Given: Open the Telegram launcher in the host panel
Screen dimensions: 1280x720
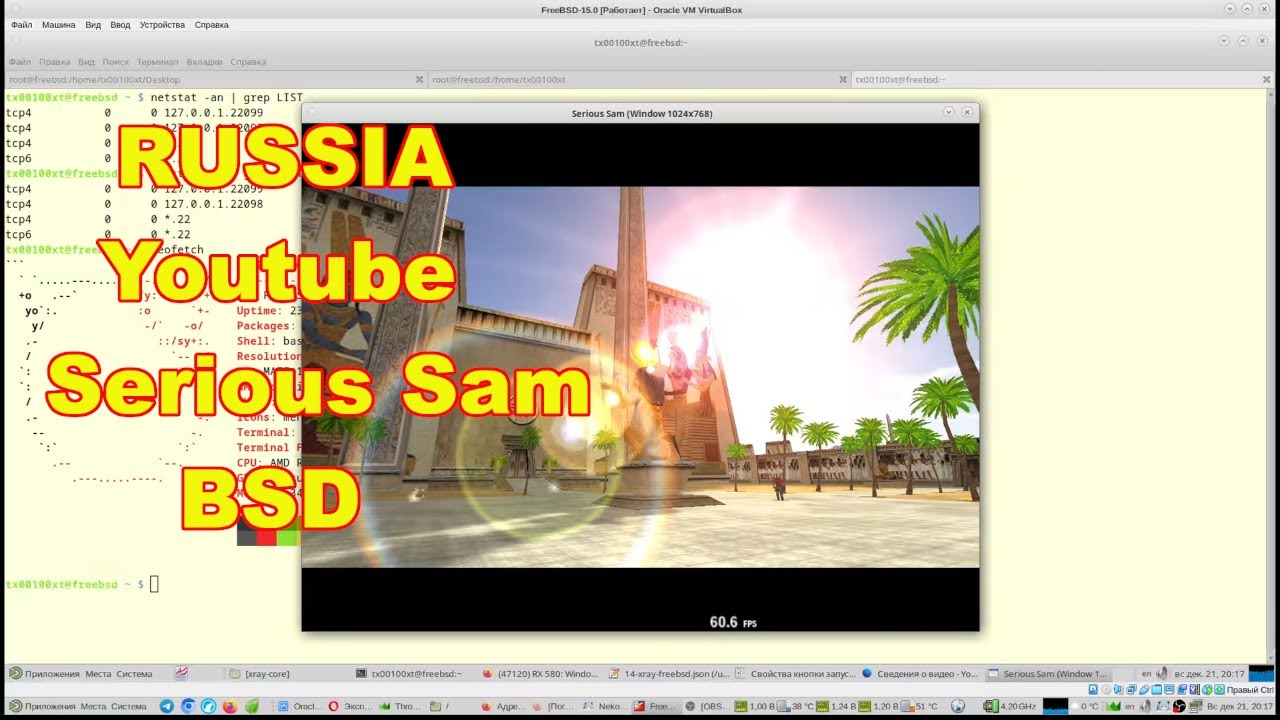Looking at the screenshot, I should [167, 706].
